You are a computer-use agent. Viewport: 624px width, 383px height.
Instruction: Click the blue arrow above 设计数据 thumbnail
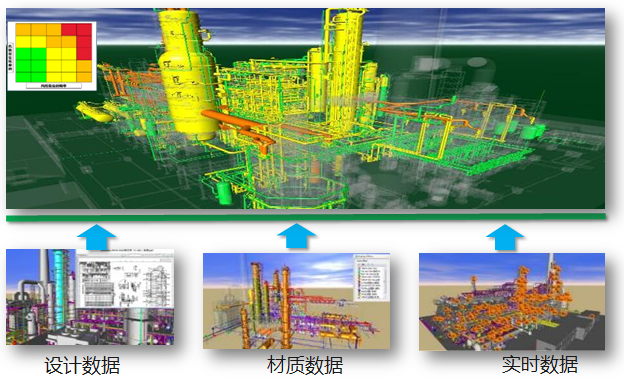coord(96,237)
